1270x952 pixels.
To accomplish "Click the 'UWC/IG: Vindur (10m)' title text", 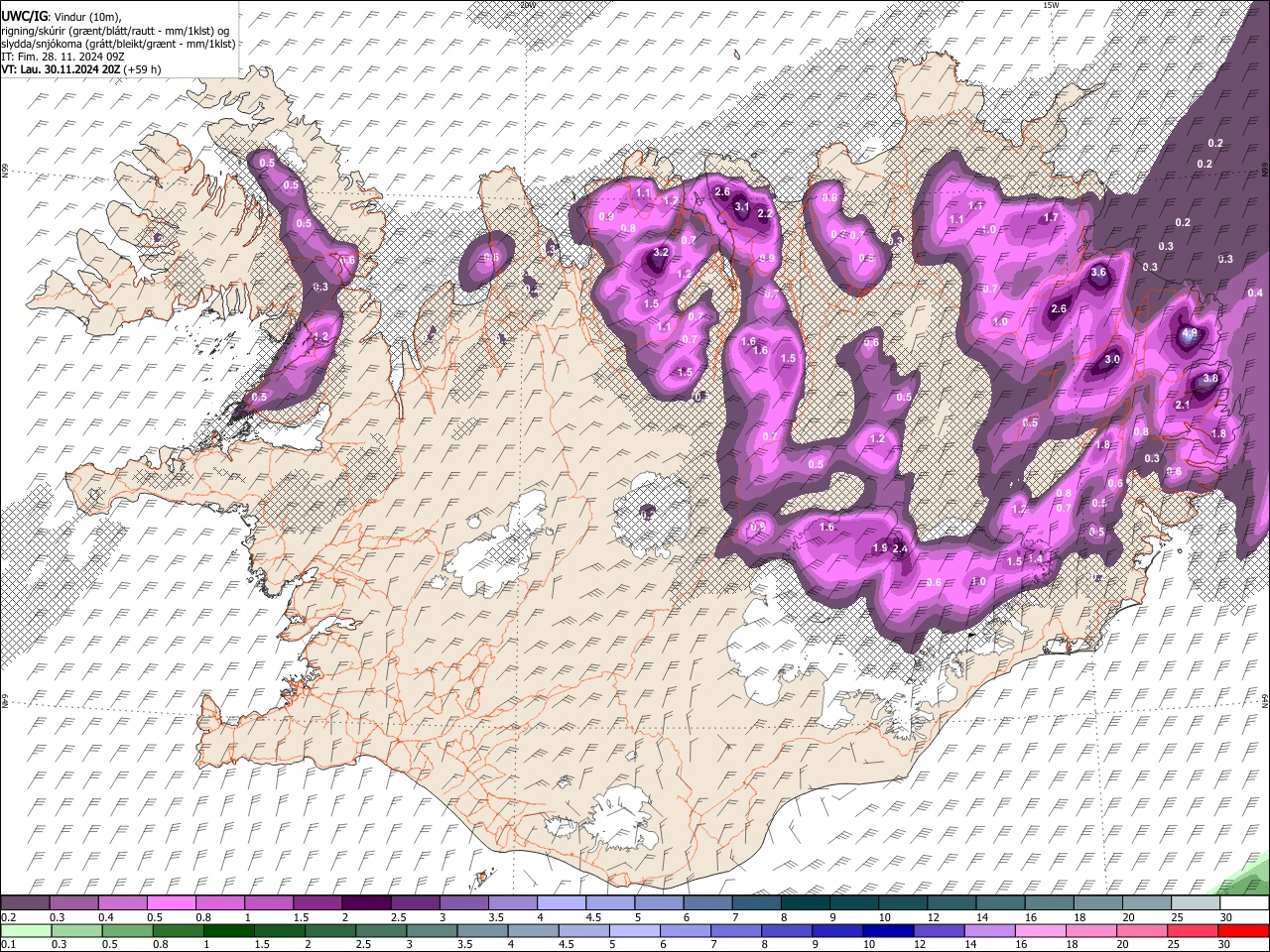I will pyautogui.click(x=62, y=17).
